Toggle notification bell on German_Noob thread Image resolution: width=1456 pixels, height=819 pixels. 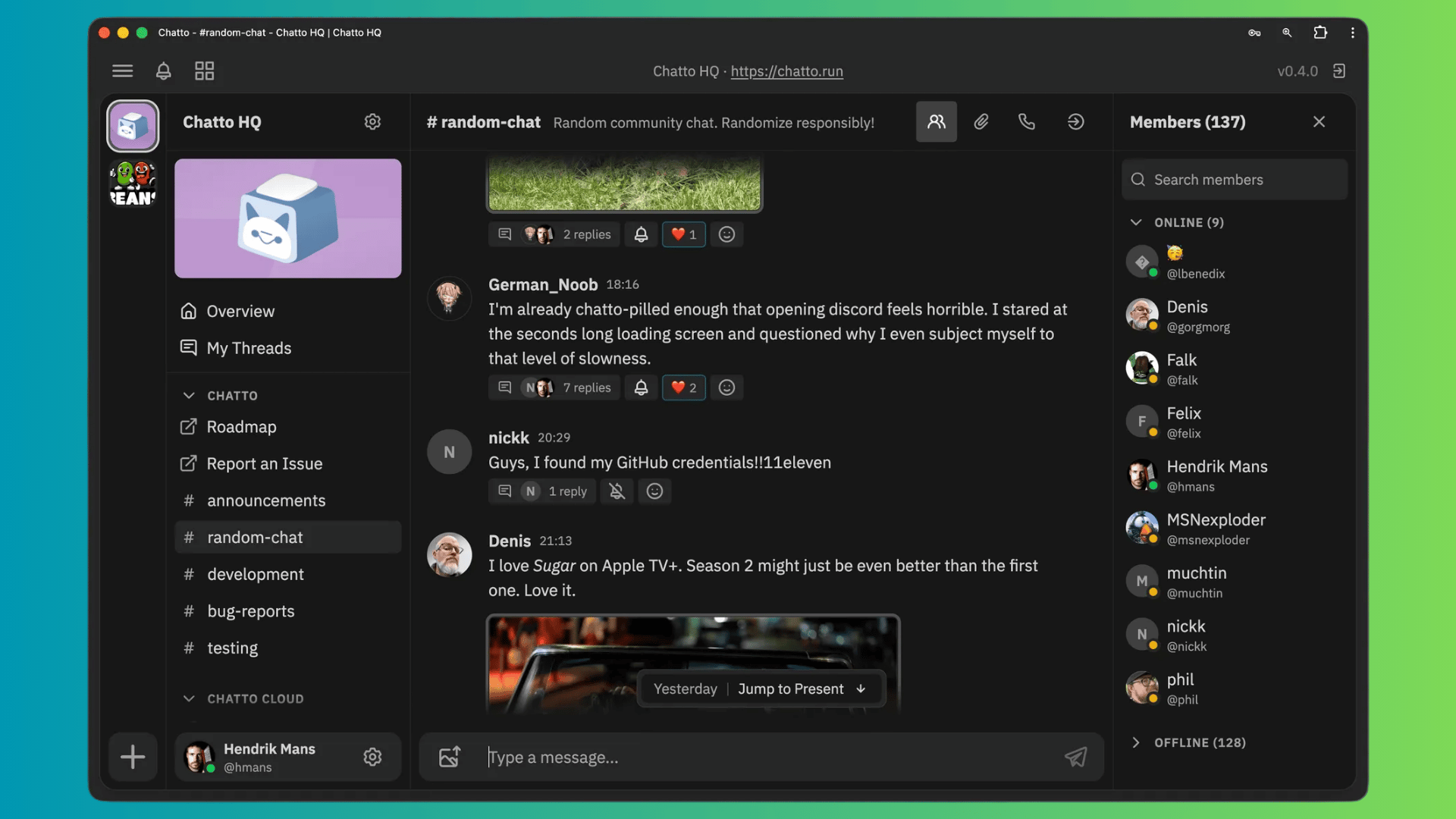(x=641, y=388)
